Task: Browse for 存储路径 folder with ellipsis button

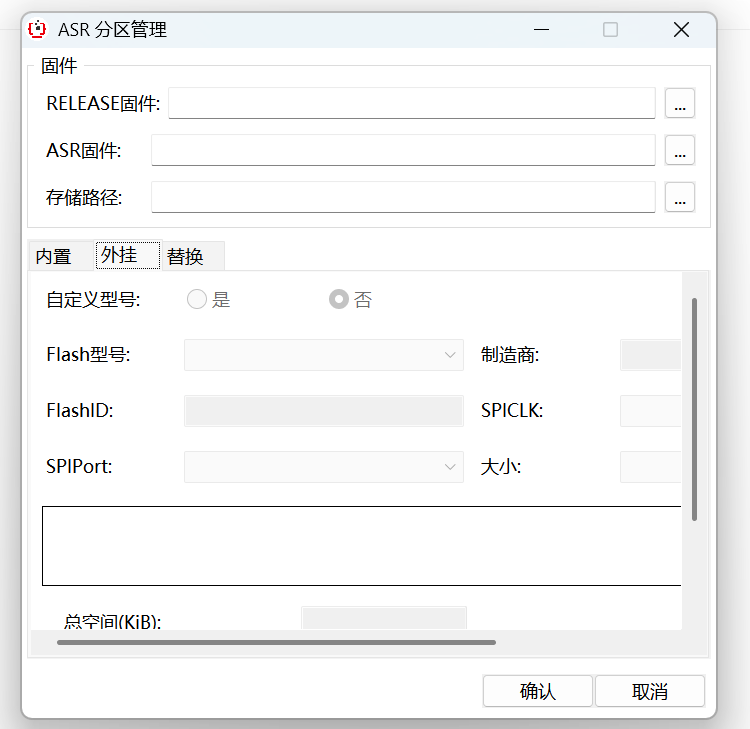Action: 680,197
